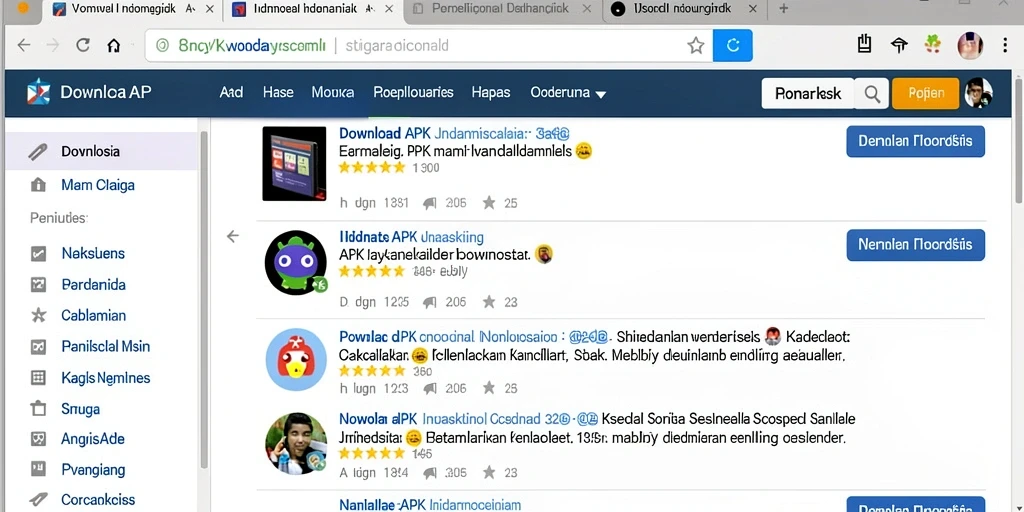Open the magnifier search icon in site header
This screenshot has height=512, width=1024.
(x=872, y=93)
